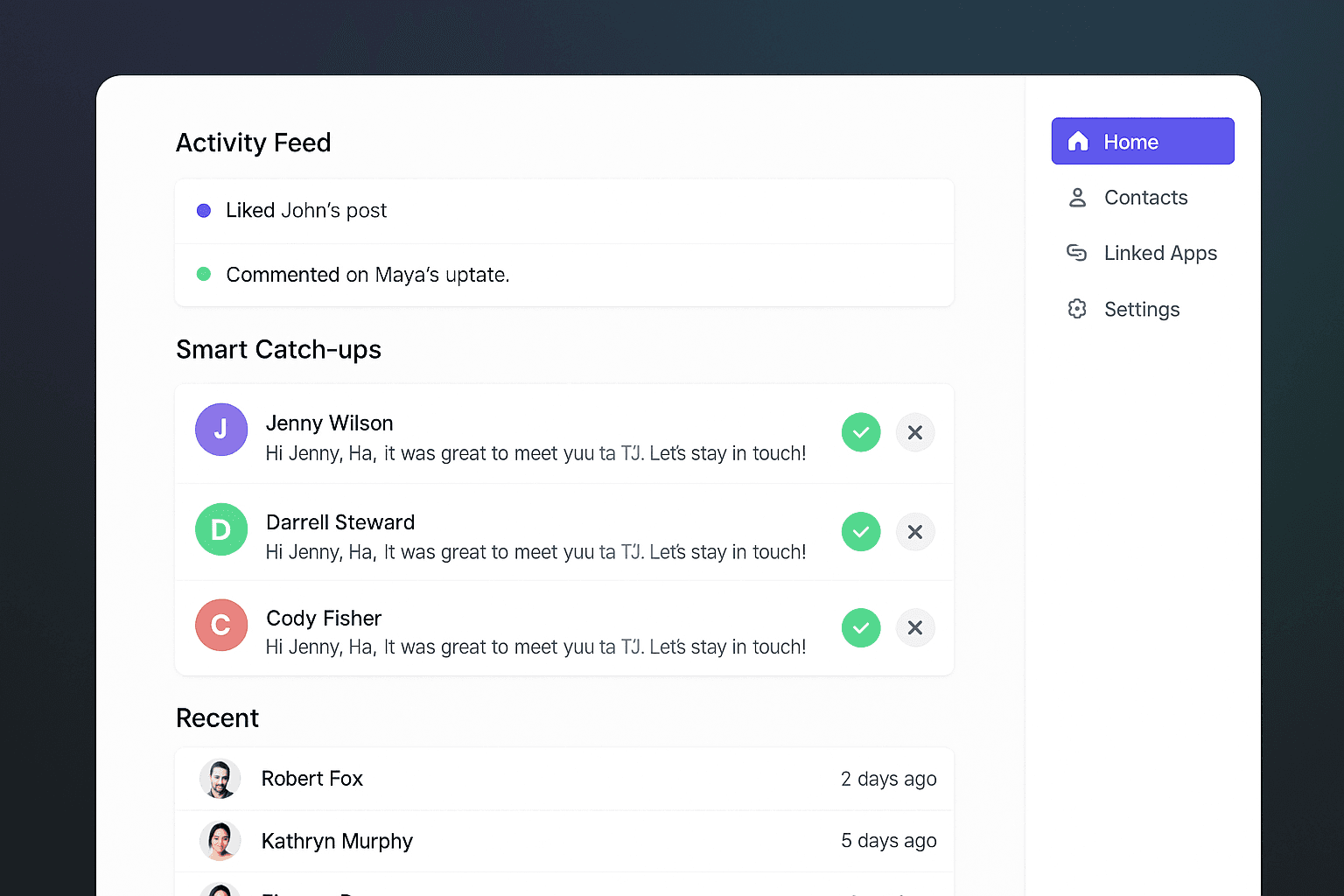Click the Settings gear icon
The image size is (1344, 896).
[x=1076, y=309]
